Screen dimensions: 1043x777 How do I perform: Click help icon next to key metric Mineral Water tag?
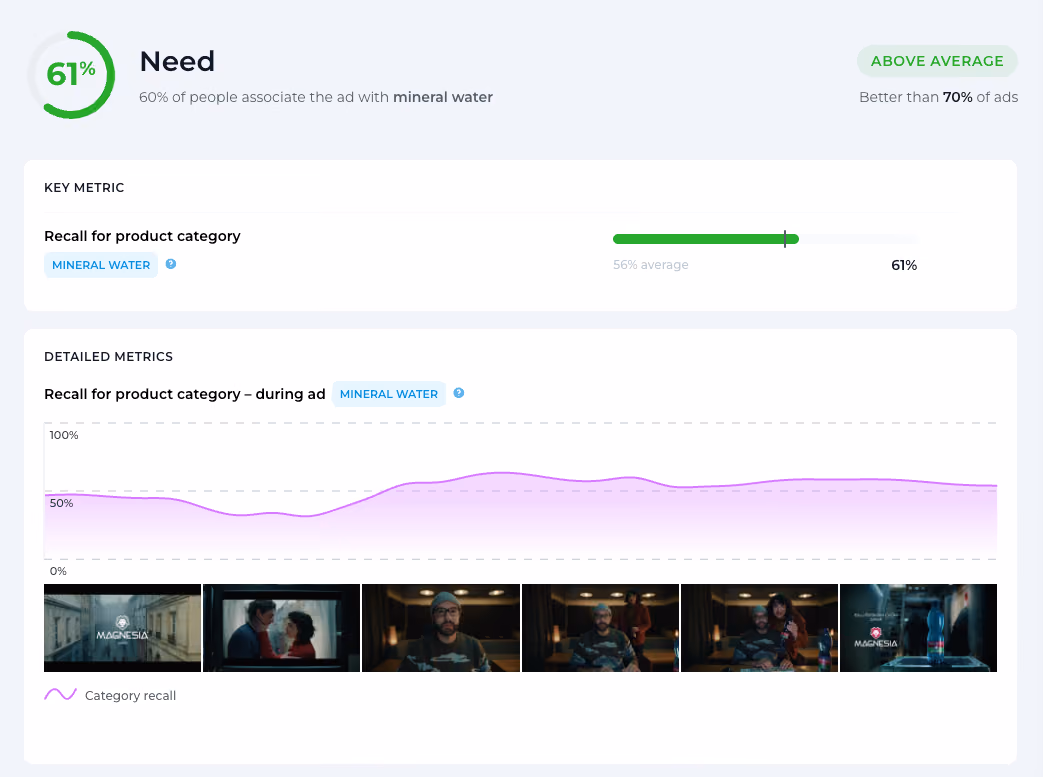click(x=171, y=264)
